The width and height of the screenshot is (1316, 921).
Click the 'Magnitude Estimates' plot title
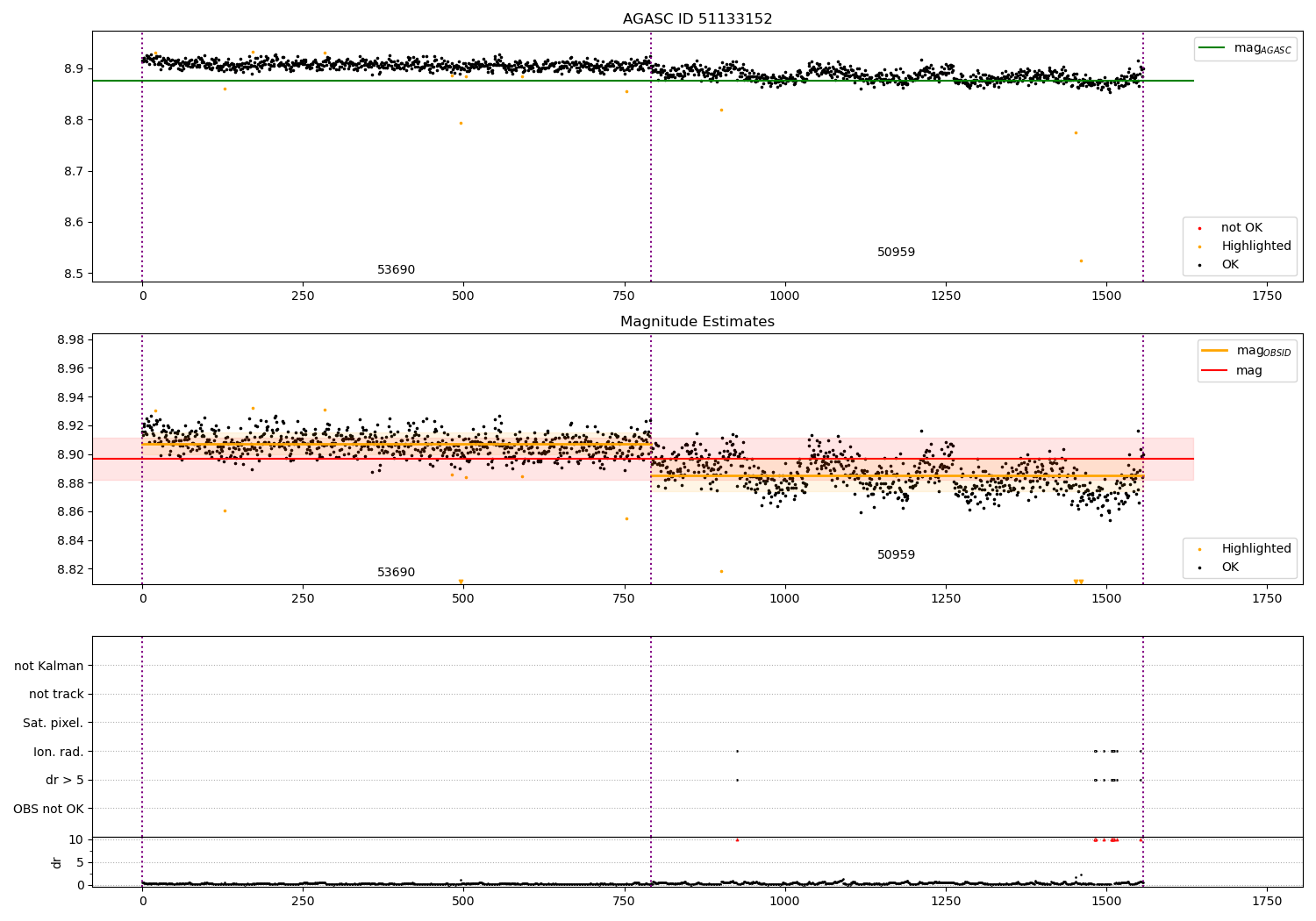(697, 322)
